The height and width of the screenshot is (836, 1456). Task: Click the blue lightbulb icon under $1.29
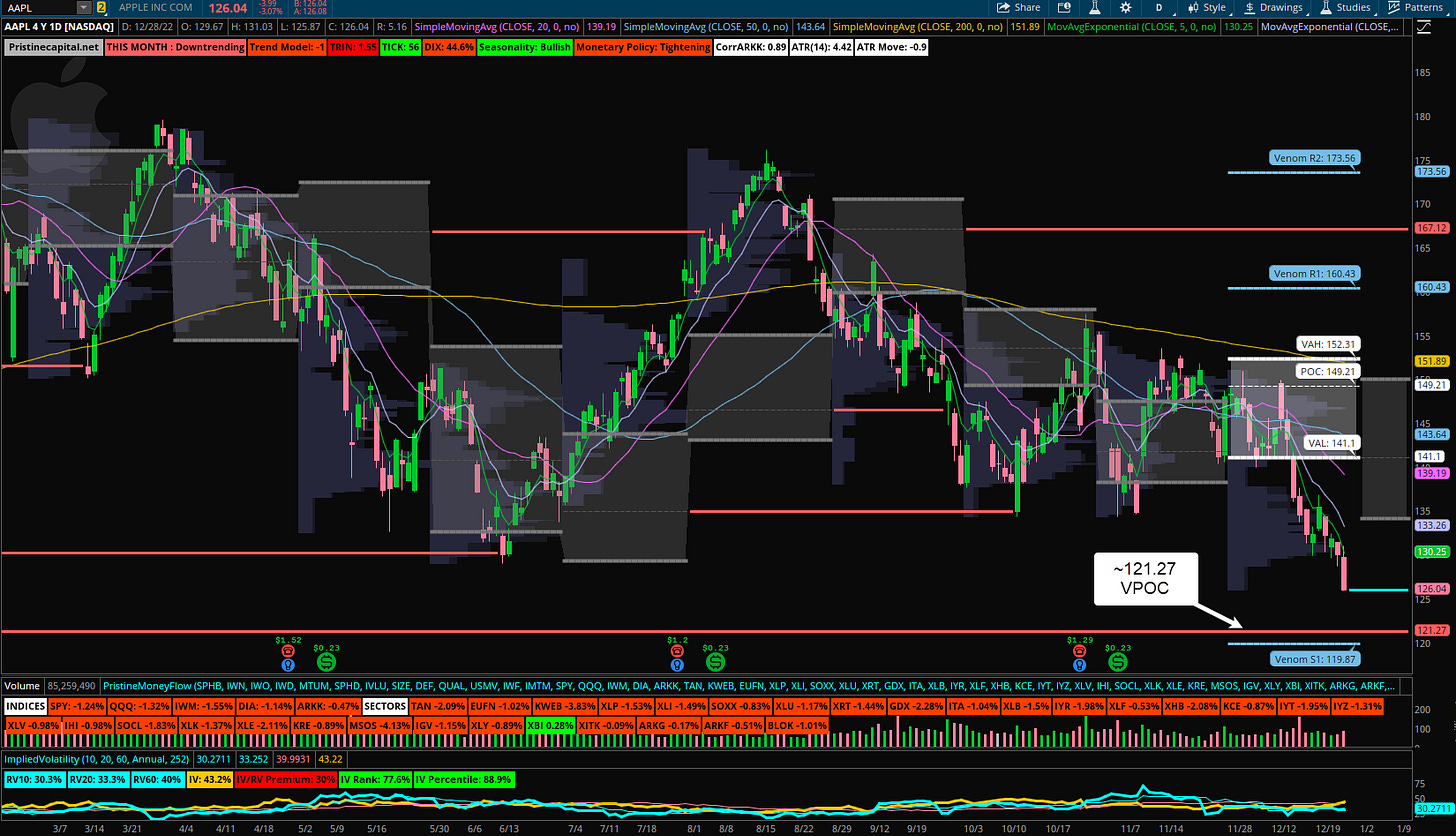[1079, 663]
